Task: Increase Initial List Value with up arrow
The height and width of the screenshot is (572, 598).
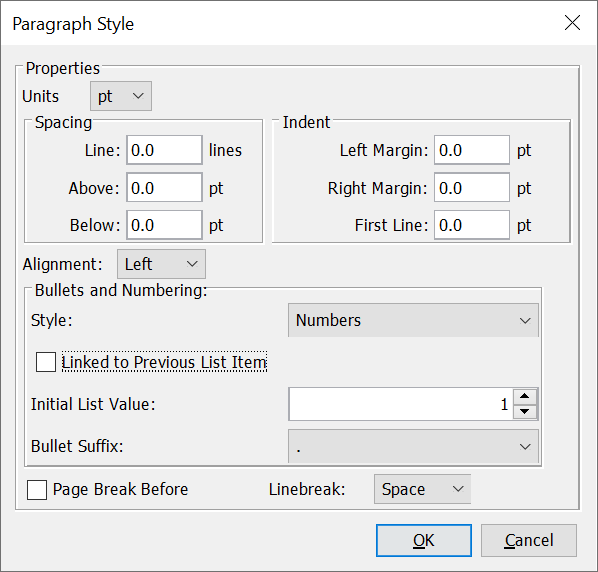Action: click(x=525, y=396)
